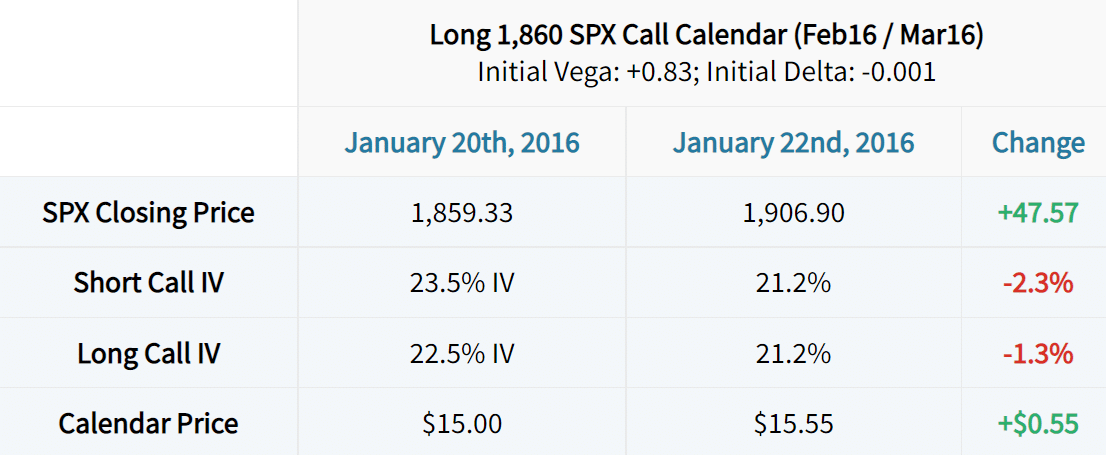Select the Calendar Price row label
The image size is (1106, 455).
pyautogui.click(x=148, y=424)
